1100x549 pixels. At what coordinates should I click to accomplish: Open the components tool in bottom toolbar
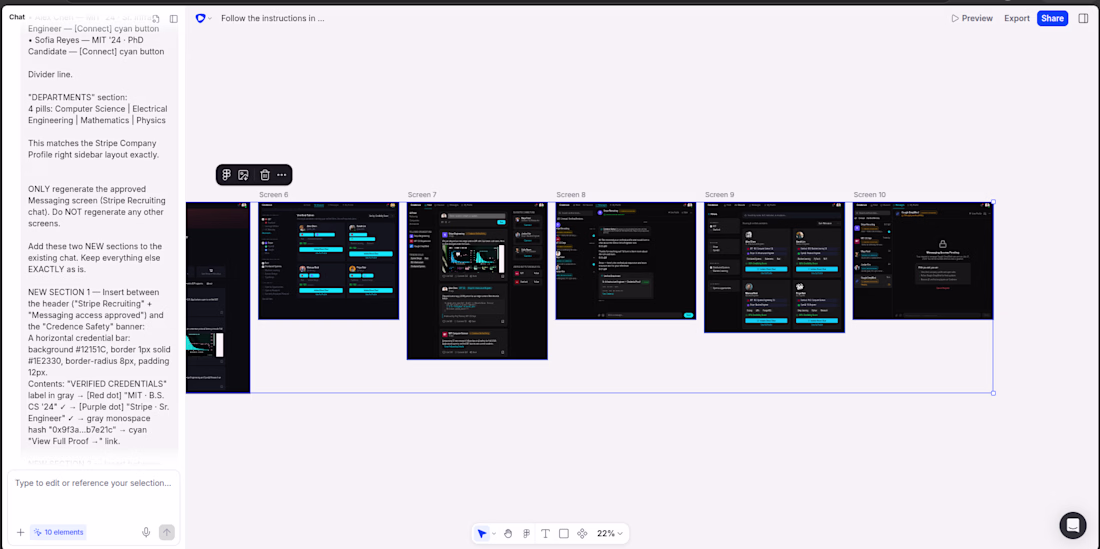pos(582,534)
